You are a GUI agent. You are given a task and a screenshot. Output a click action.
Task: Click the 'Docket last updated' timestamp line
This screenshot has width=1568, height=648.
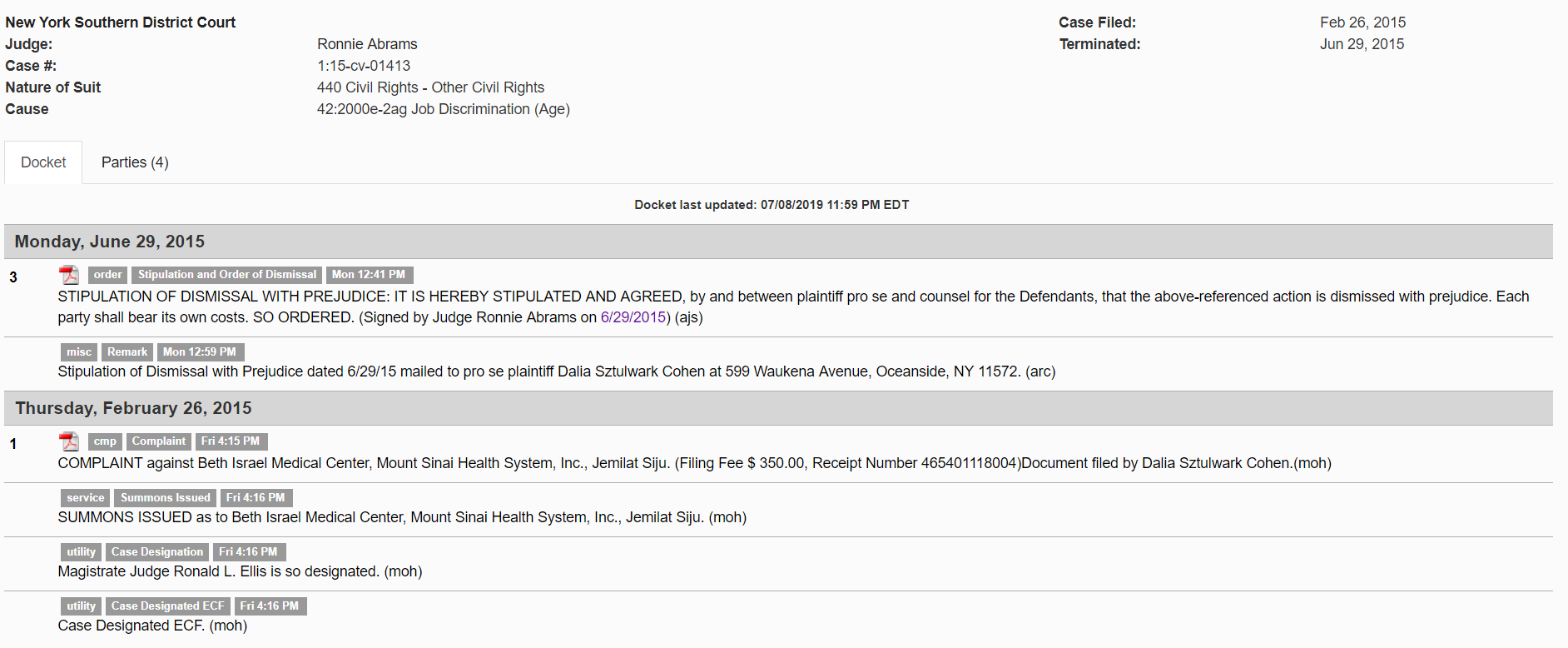[772, 205]
